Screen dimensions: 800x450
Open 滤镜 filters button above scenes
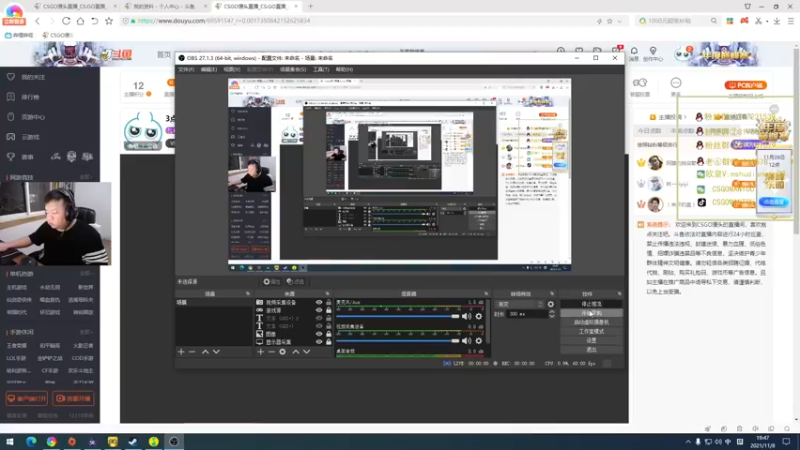(295, 282)
